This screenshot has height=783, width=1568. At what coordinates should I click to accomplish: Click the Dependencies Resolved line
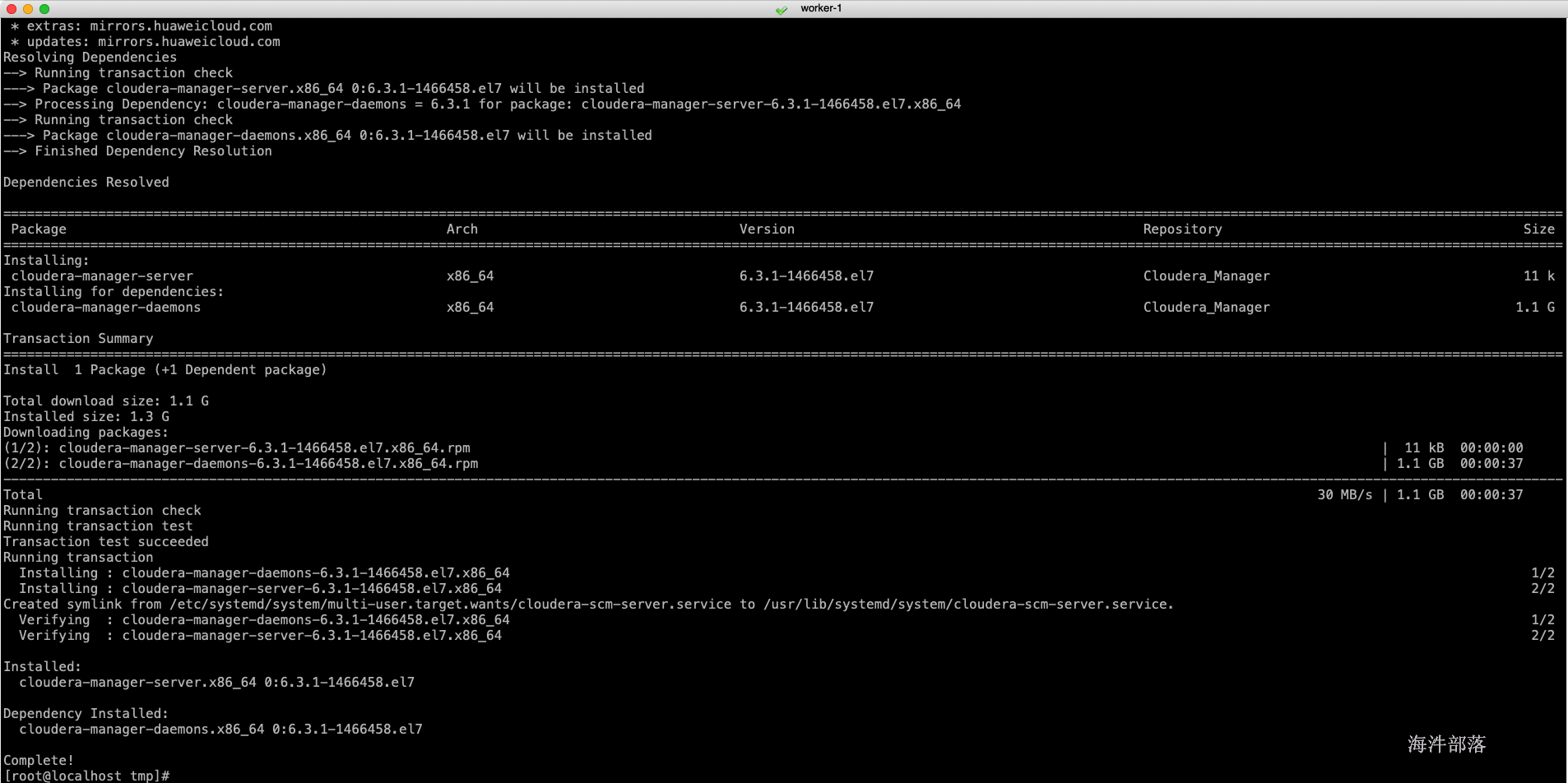(x=86, y=182)
